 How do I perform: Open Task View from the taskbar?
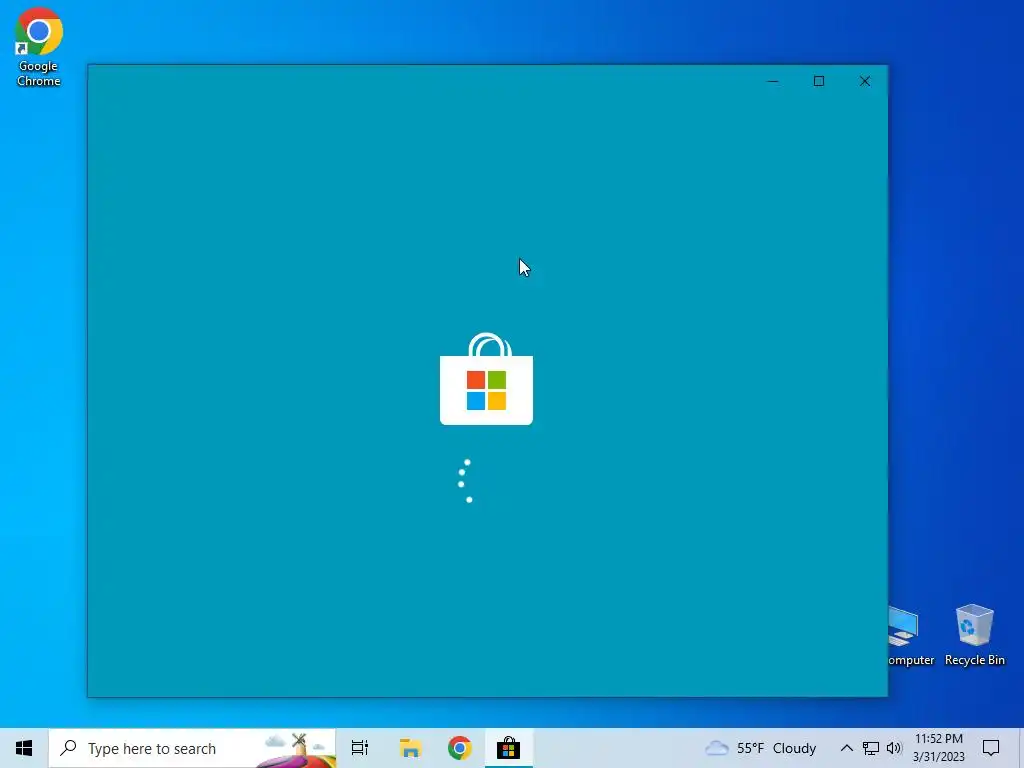point(360,748)
